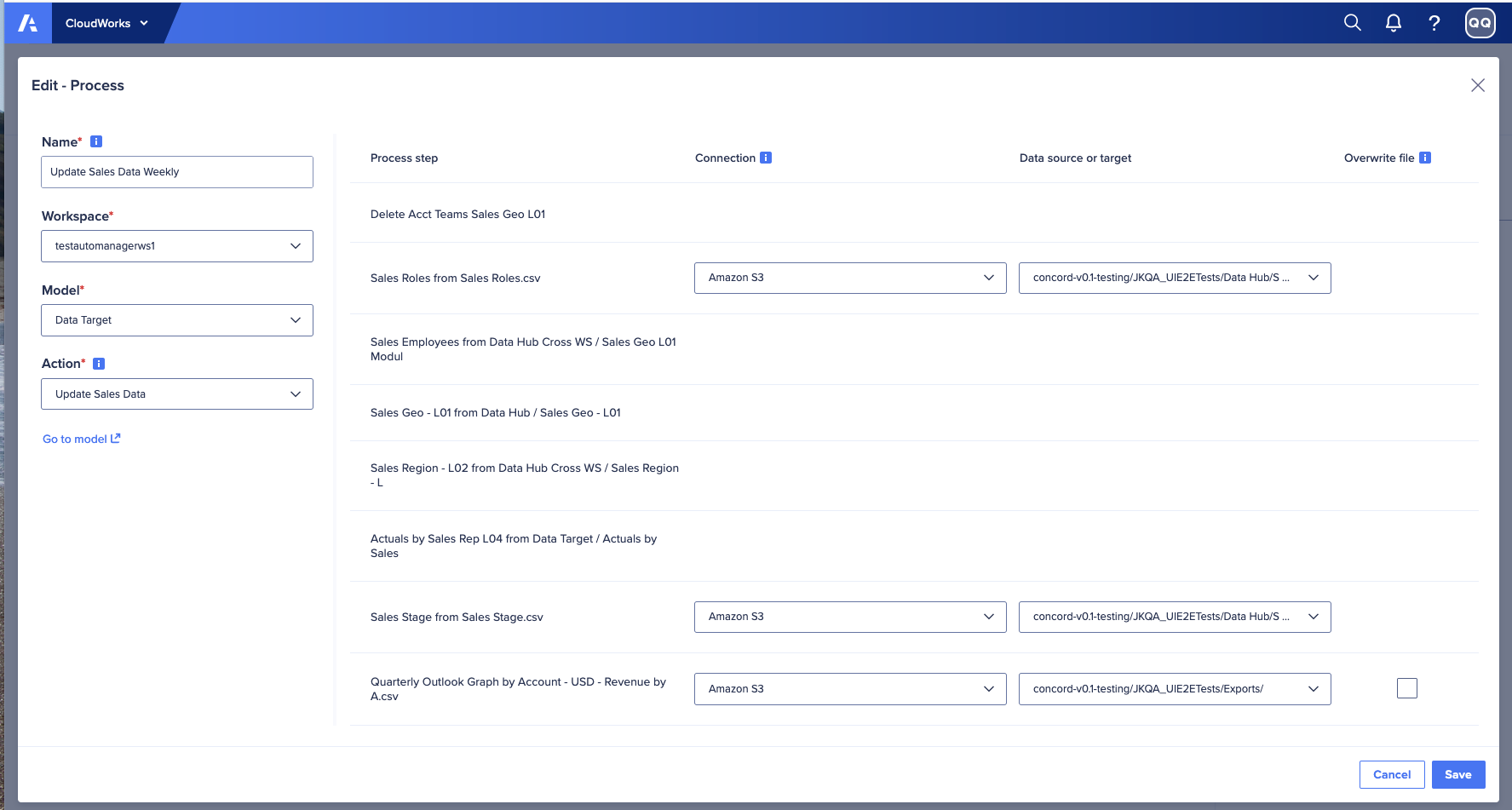
Task: Select Sales Employees from Data Hub Cross WS step
Action: coord(523,349)
